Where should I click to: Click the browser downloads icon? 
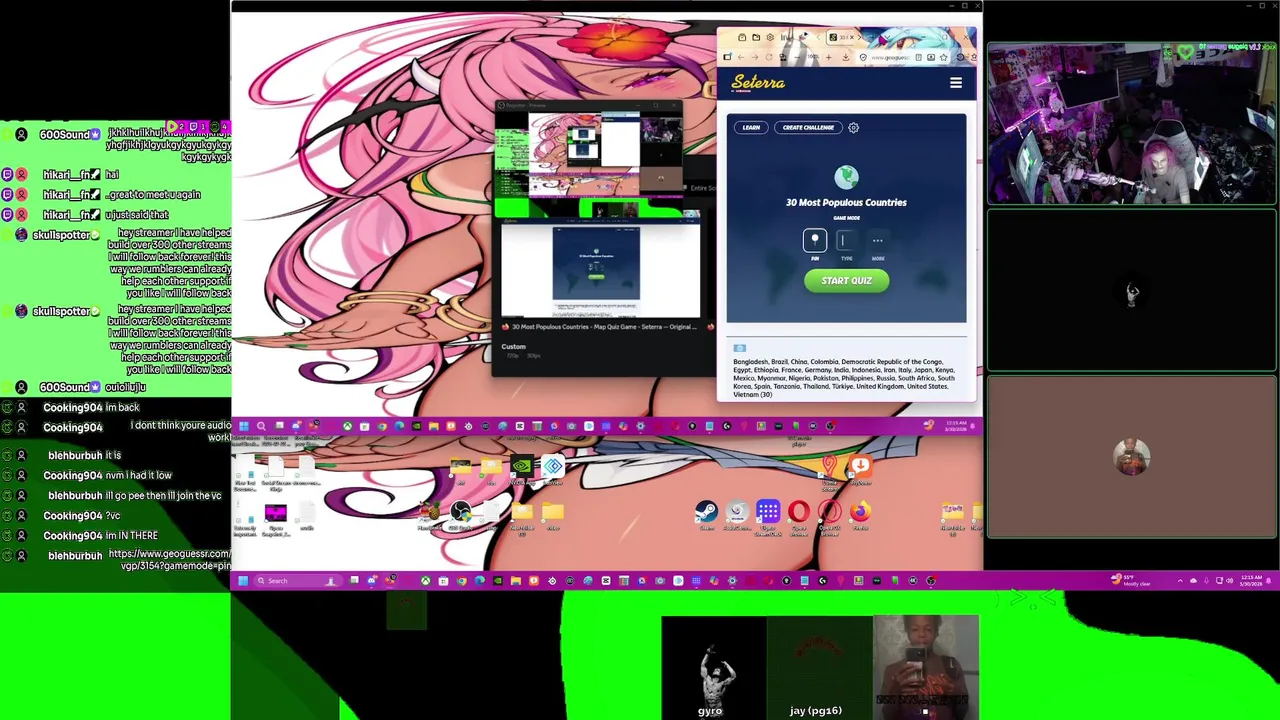tap(846, 57)
